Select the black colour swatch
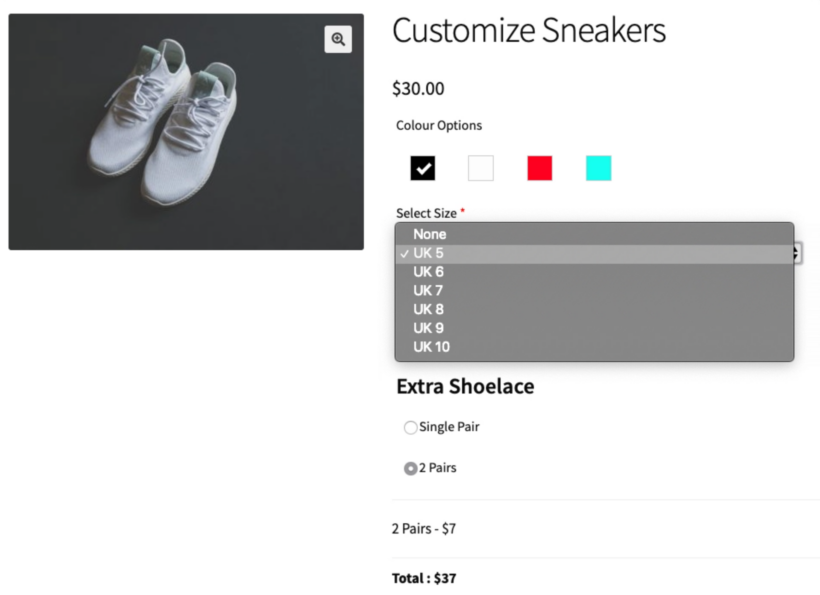Image resolution: width=820 pixels, height=595 pixels. pyautogui.click(x=423, y=167)
